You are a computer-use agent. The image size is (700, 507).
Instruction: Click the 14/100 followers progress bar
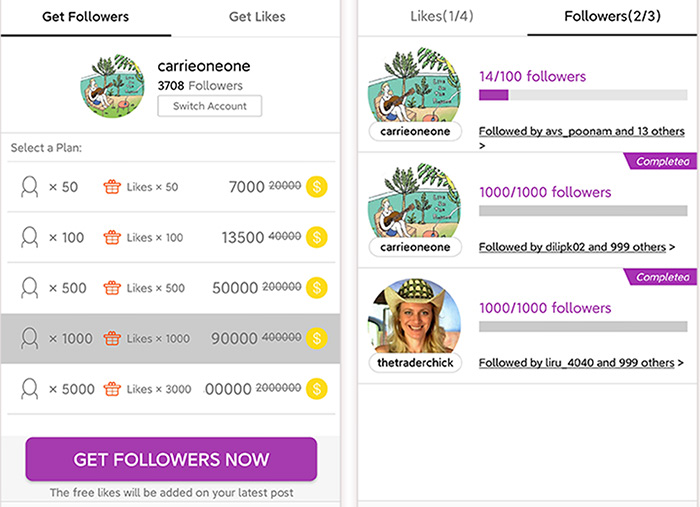[583, 95]
